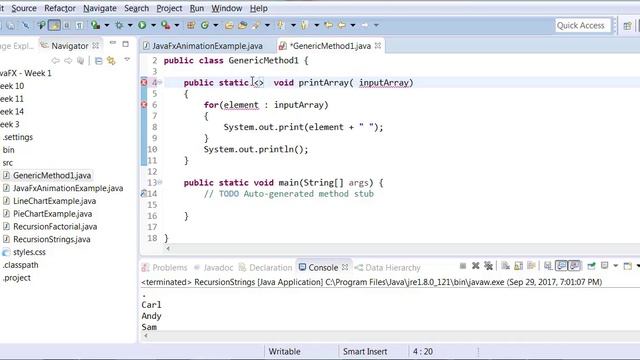Toggle Word Wrap in Console toolbar
The image size is (640, 360).
point(531,266)
